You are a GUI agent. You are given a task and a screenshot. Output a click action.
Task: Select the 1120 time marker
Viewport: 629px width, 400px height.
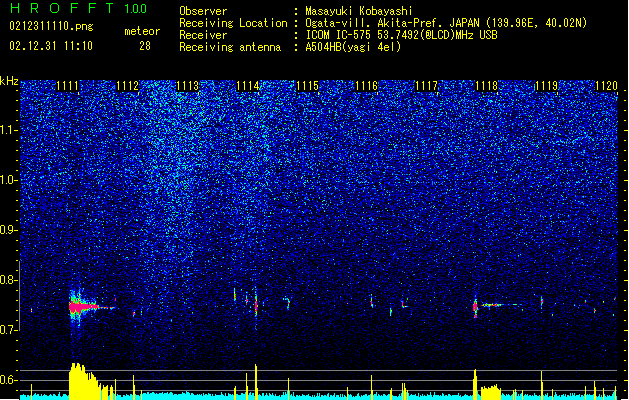click(x=607, y=86)
